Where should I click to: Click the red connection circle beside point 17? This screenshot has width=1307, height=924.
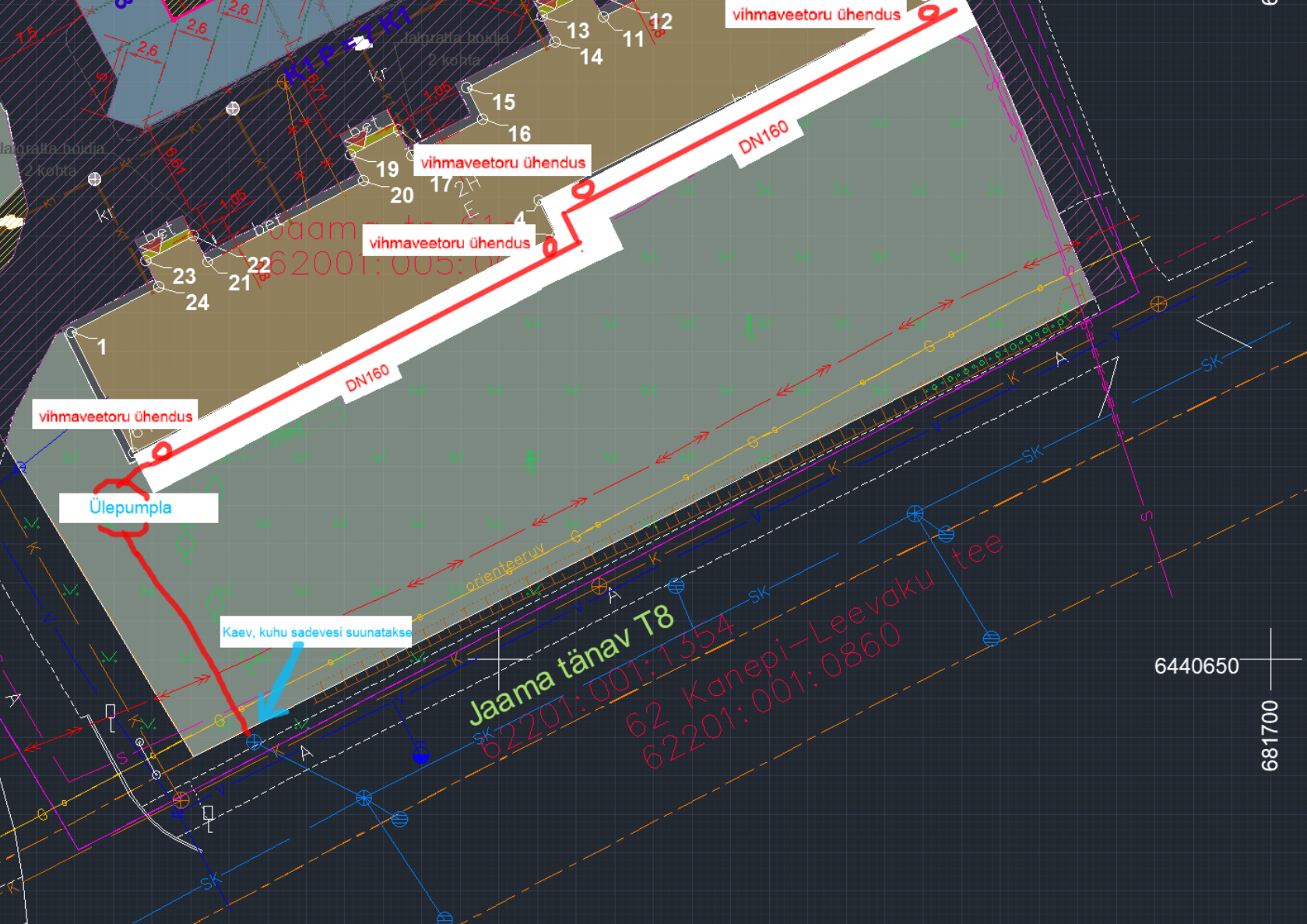point(583,189)
